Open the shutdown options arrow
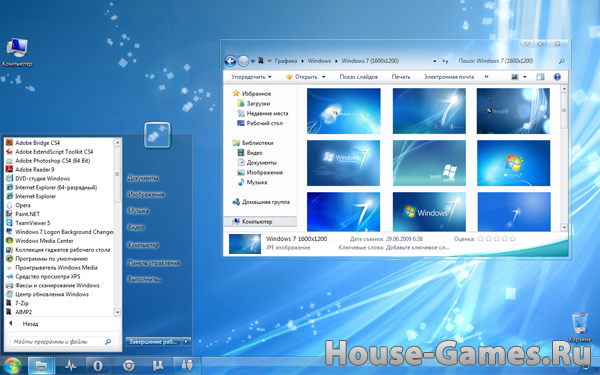Screen dimensions: 600x375 point(186,341)
